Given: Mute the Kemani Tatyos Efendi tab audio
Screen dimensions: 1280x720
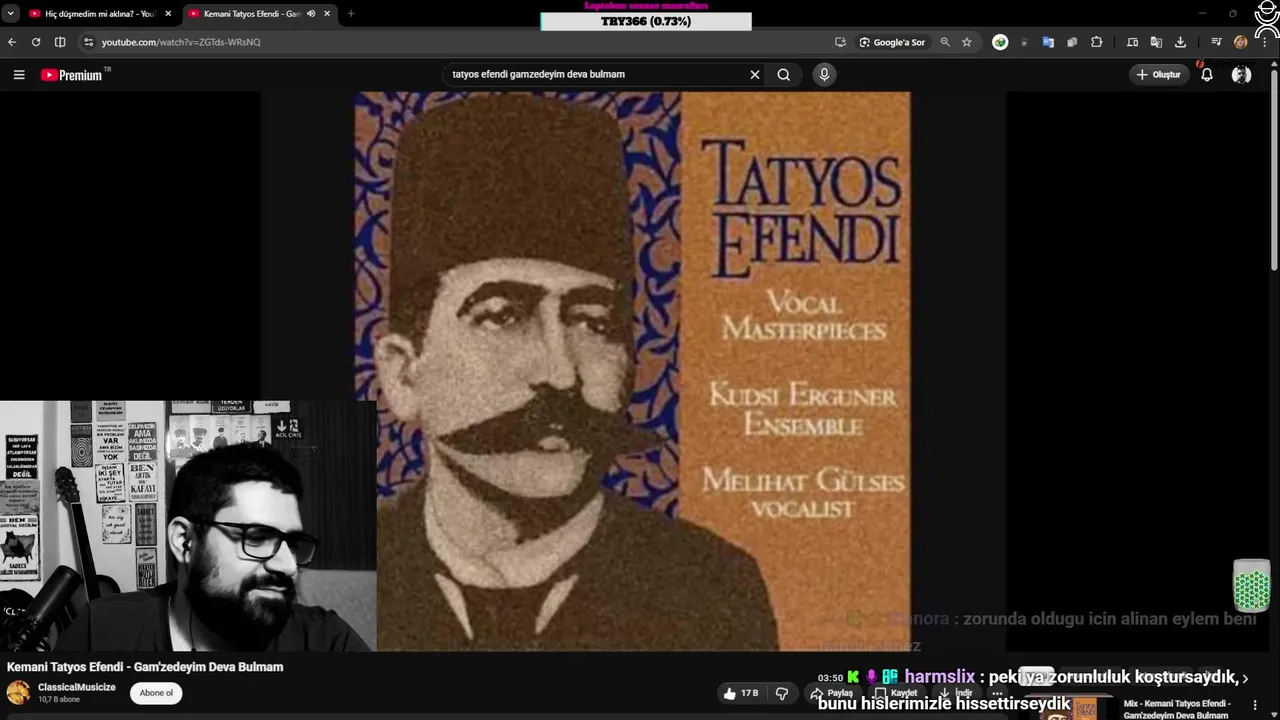Looking at the screenshot, I should (x=311, y=14).
